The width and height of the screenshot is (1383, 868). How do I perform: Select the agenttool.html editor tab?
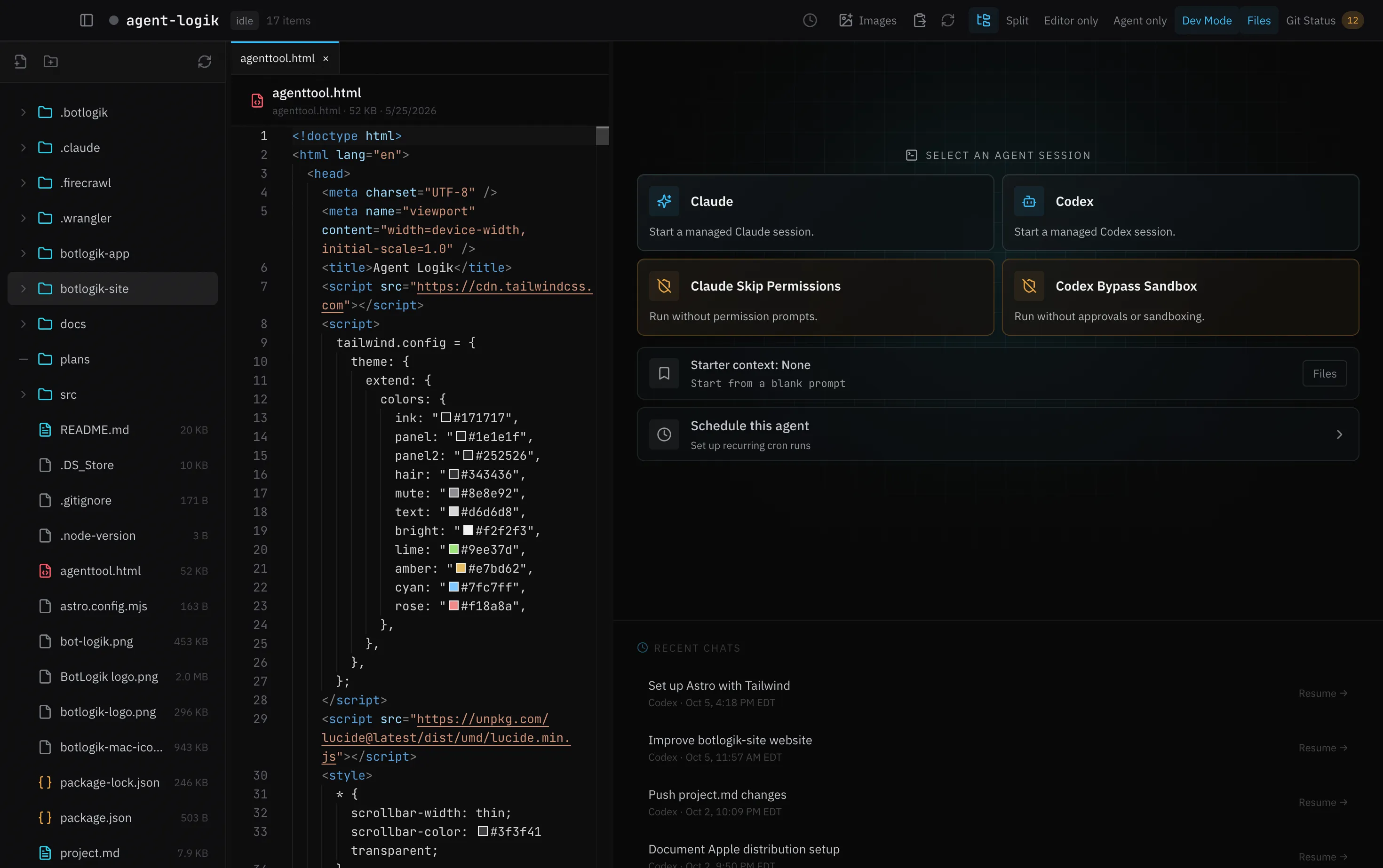278,59
